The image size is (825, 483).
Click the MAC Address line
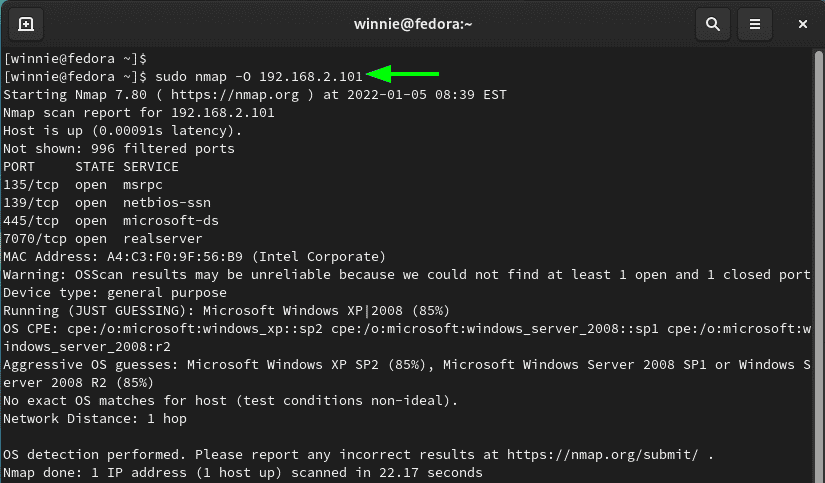click(194, 257)
